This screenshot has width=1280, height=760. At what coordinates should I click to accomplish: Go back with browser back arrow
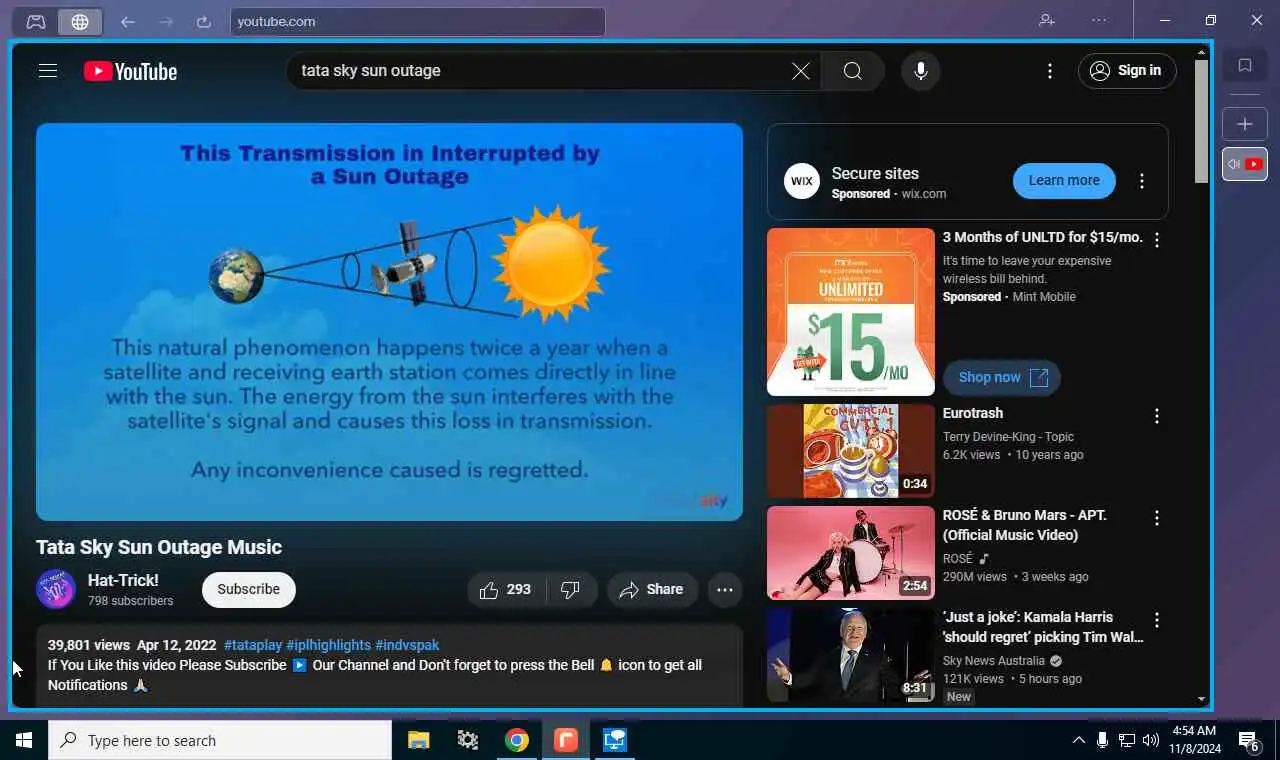127,21
